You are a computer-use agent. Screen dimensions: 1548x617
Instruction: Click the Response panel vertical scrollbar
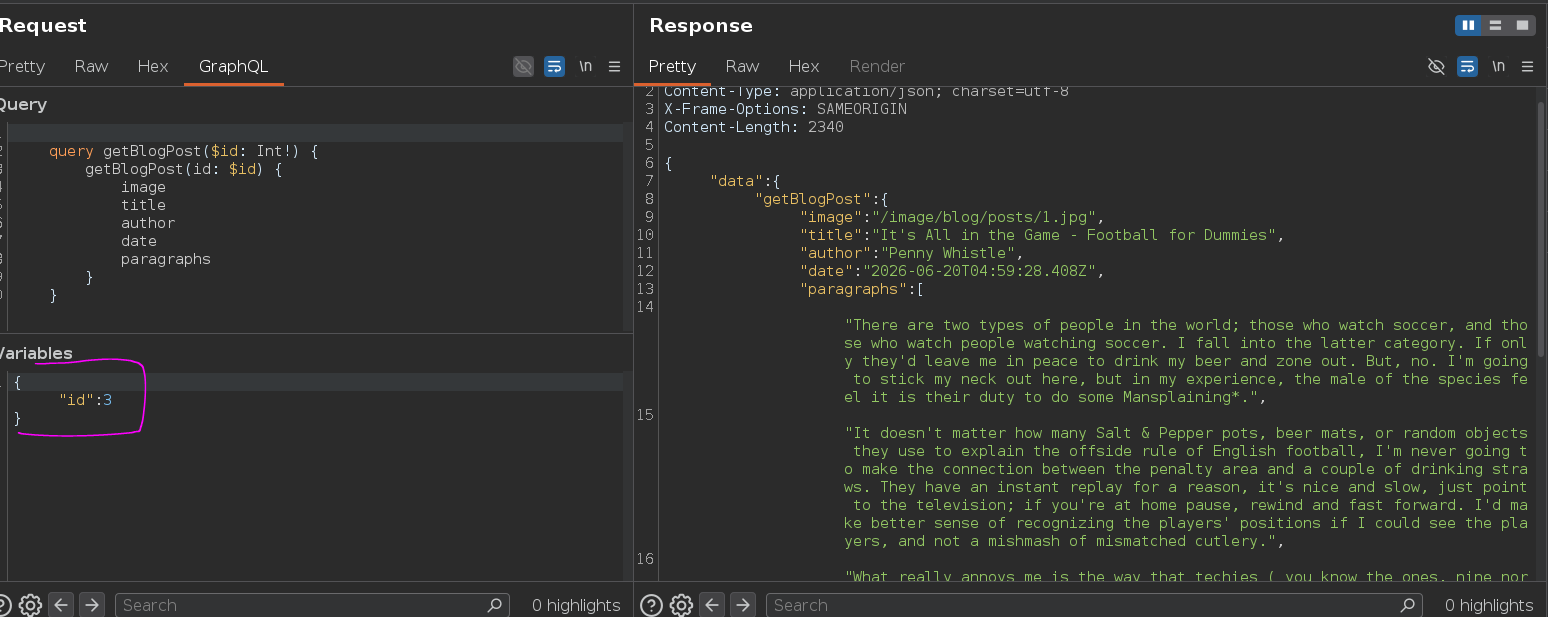(x=1540, y=230)
